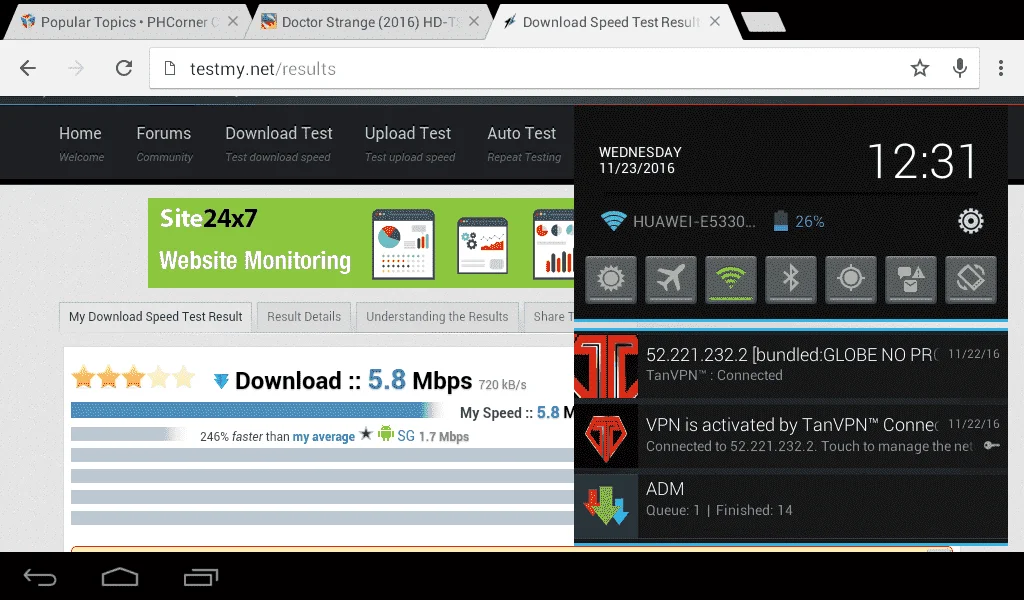Image resolution: width=1024 pixels, height=600 pixels.
Task: Reload the testmy.net results page
Action: click(x=124, y=68)
